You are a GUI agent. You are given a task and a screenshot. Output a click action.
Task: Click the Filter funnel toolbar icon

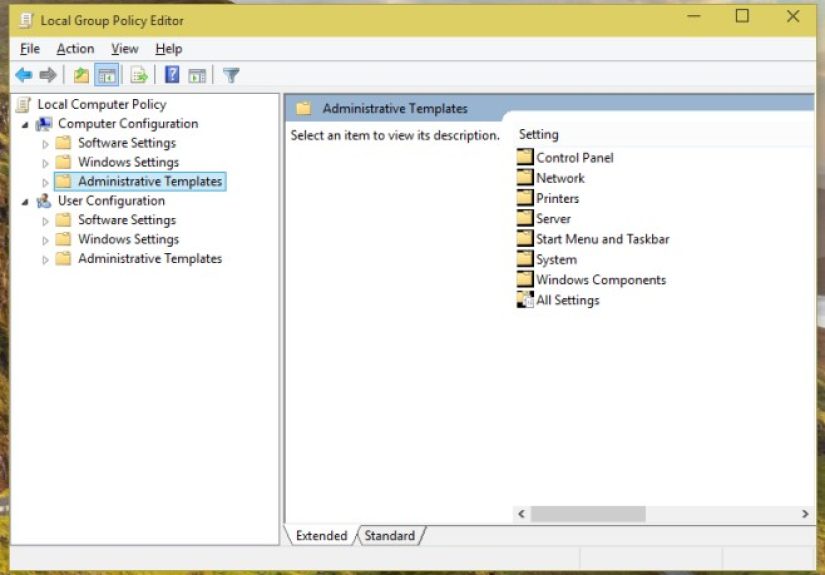[231, 75]
